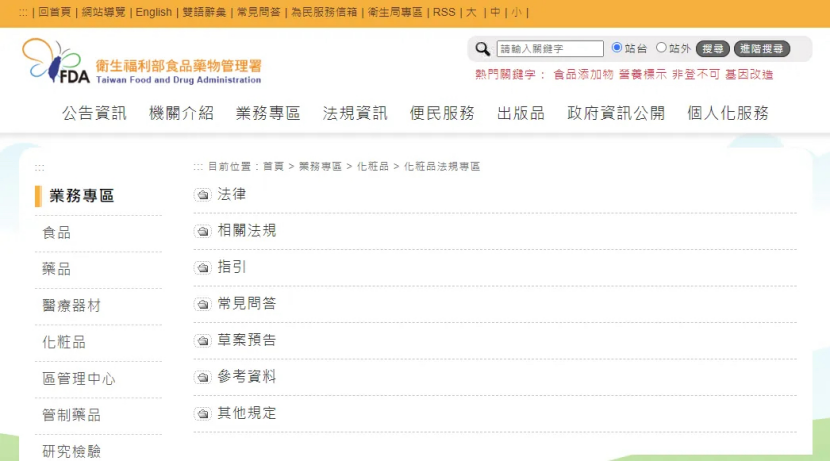Open the 法規資訊 main menu
This screenshot has height=461, width=830.
tap(355, 113)
